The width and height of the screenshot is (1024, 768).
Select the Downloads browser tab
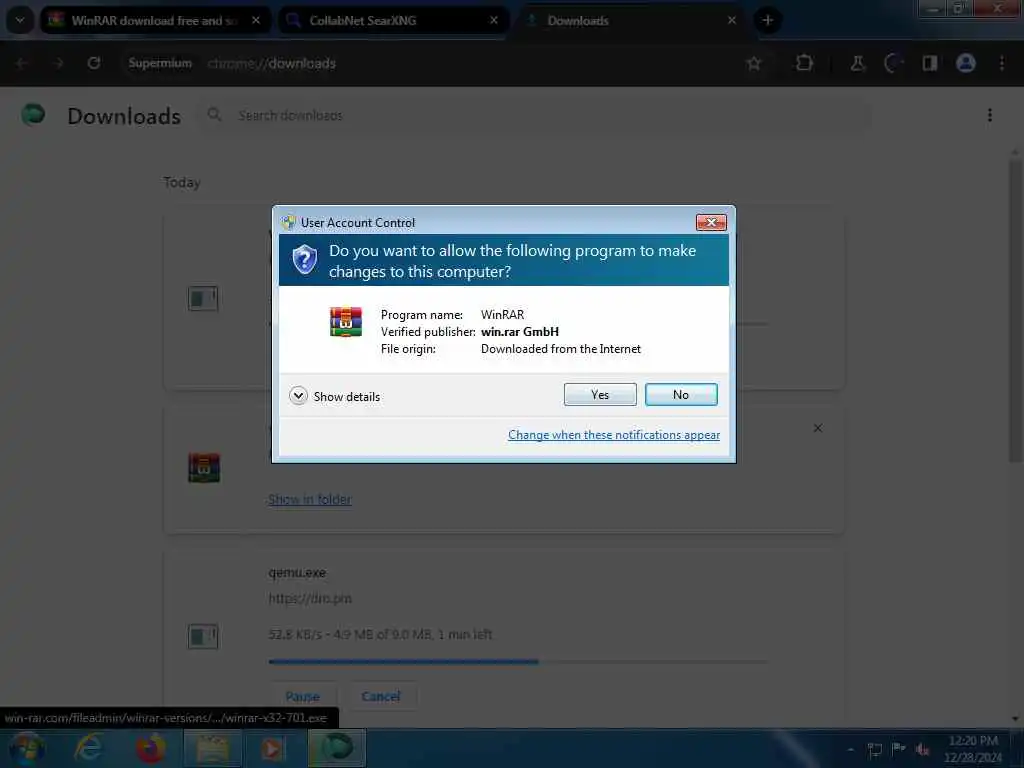click(630, 20)
